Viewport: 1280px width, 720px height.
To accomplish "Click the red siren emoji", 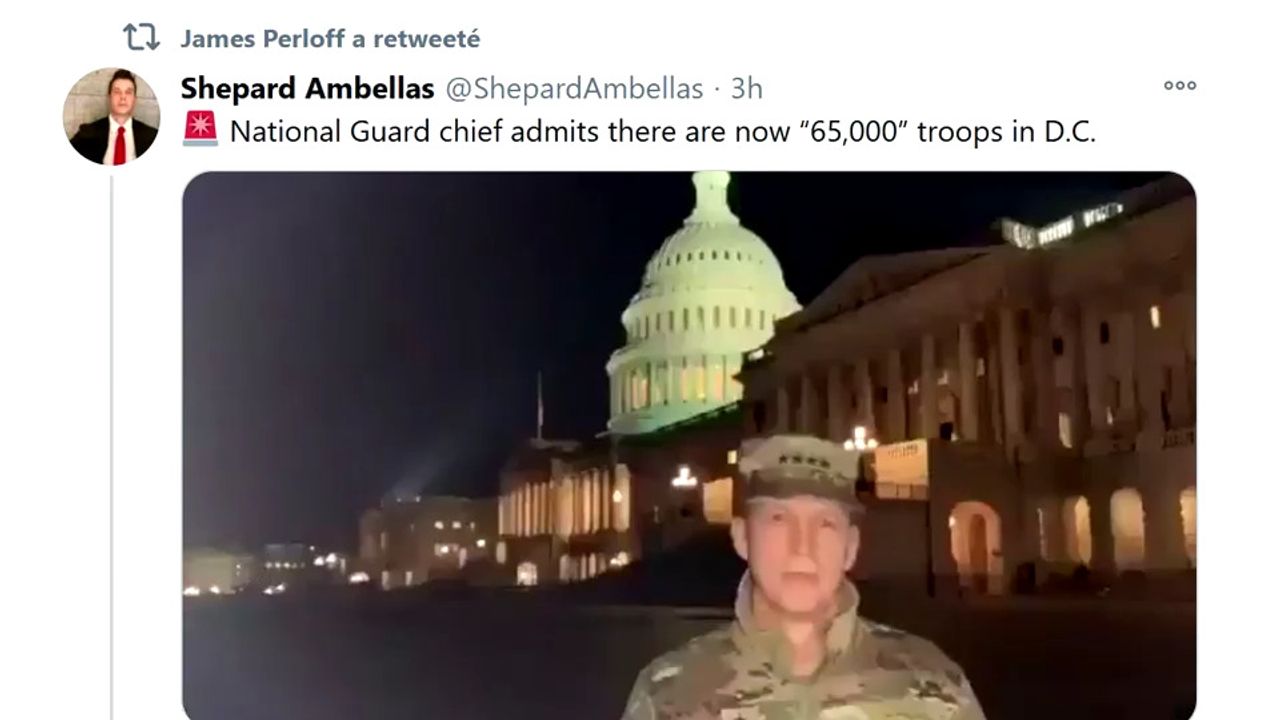I will [x=200, y=129].
